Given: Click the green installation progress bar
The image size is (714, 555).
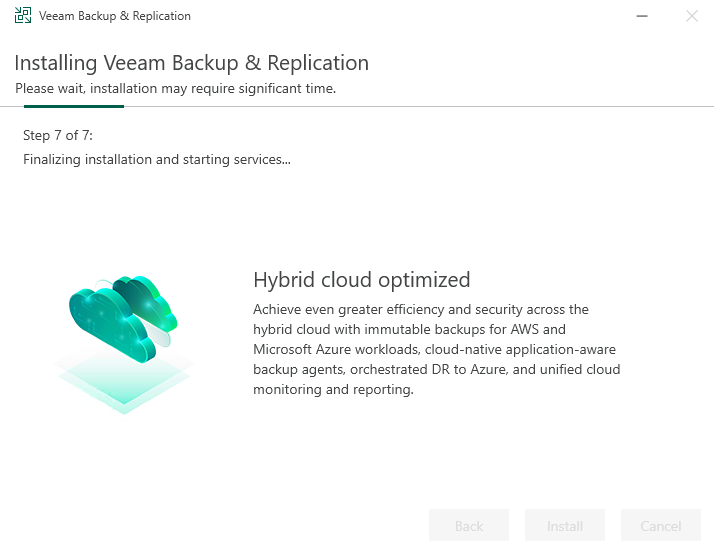Looking at the screenshot, I should (x=74, y=107).
